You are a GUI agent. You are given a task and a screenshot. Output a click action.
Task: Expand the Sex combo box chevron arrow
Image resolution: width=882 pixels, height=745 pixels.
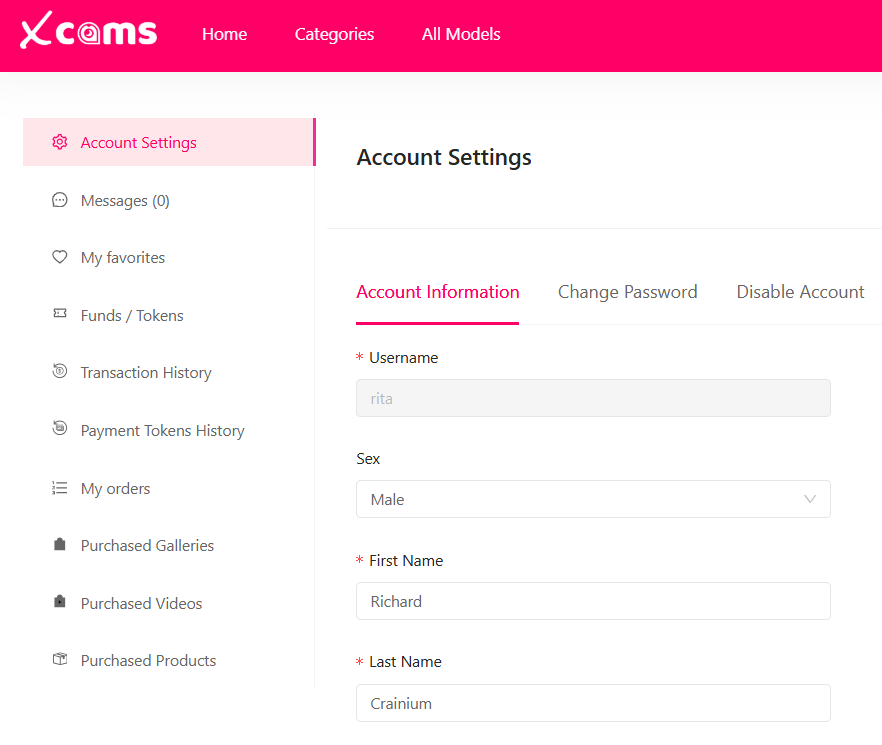tap(810, 499)
